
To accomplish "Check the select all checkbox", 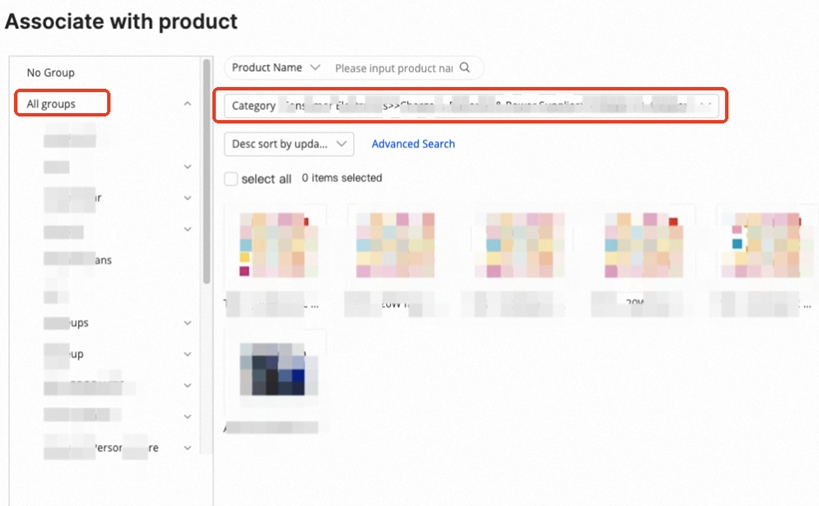I will 231,179.
